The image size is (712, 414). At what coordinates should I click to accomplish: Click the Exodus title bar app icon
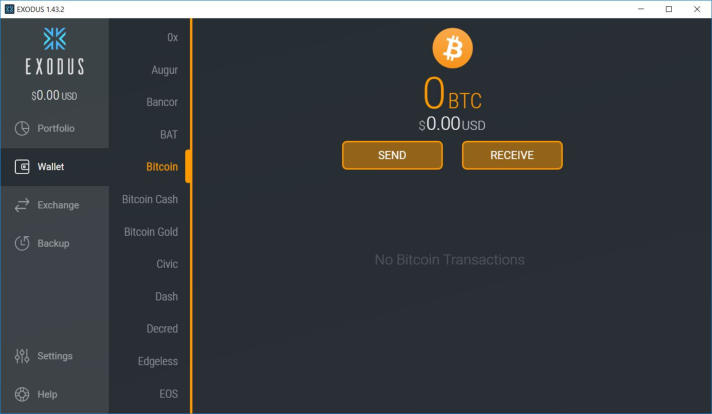tap(9, 9)
